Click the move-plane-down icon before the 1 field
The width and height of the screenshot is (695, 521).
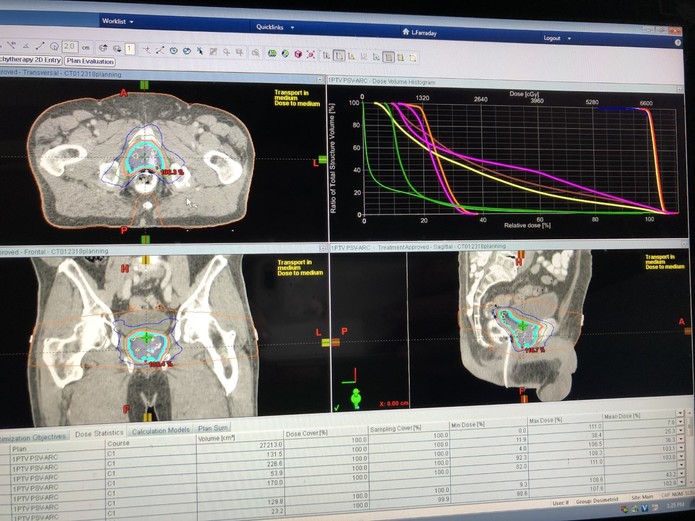(117, 48)
